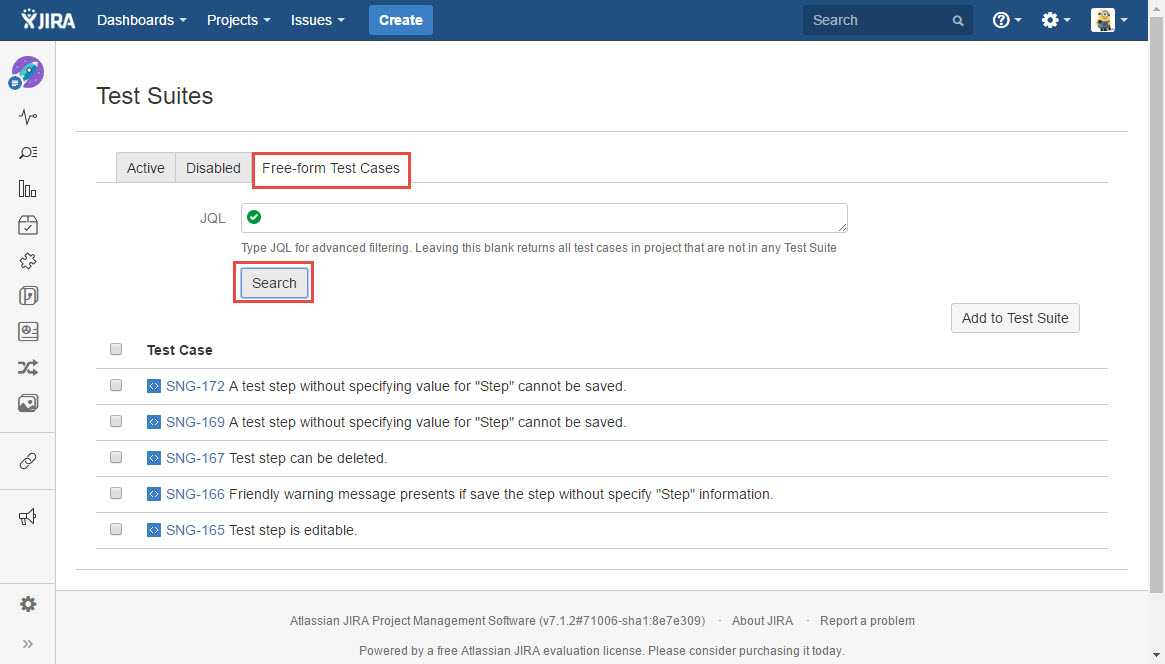1165x664 pixels.
Task: Check the box for SNG-166
Action: [x=116, y=493]
